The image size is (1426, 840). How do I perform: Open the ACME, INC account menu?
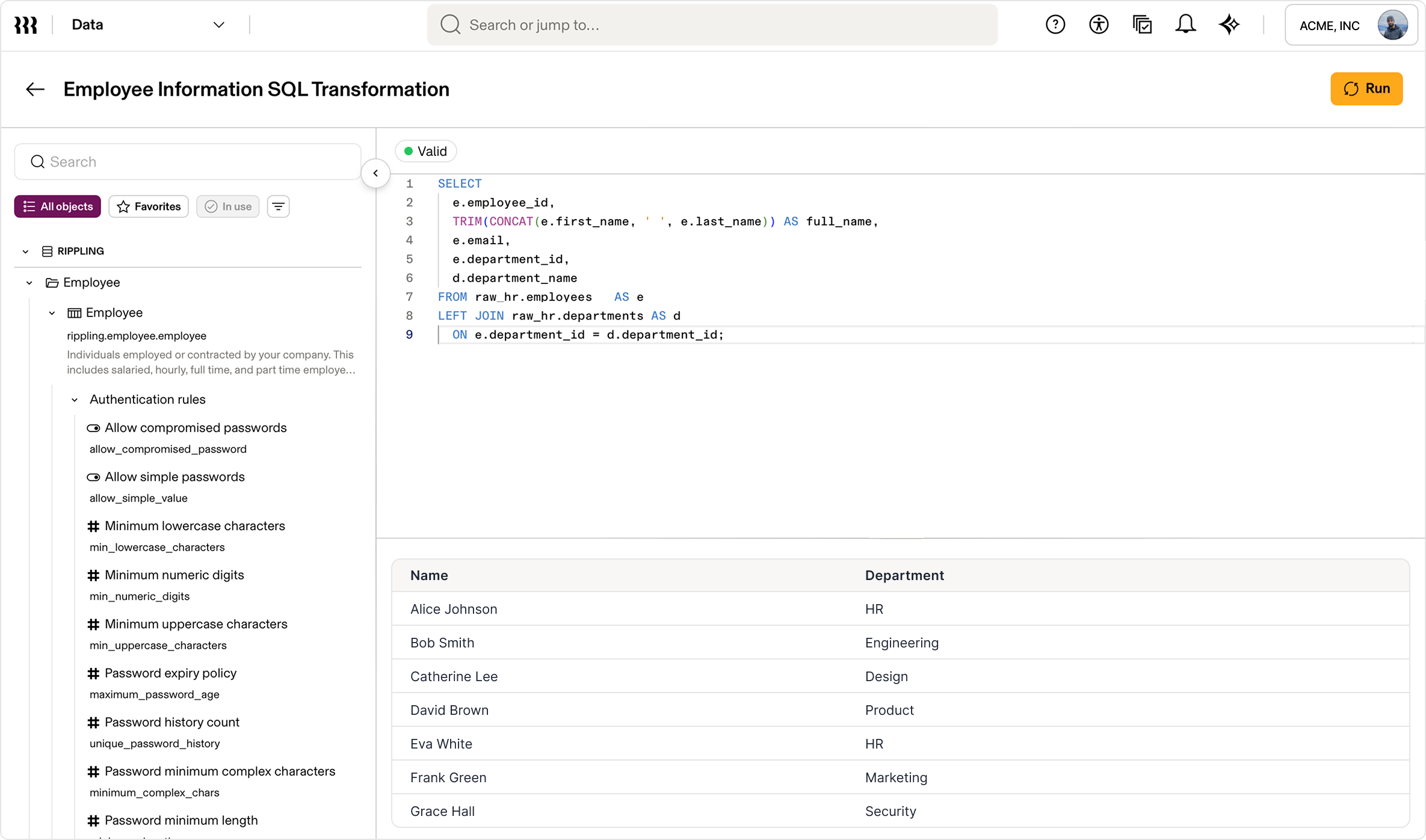coord(1350,25)
